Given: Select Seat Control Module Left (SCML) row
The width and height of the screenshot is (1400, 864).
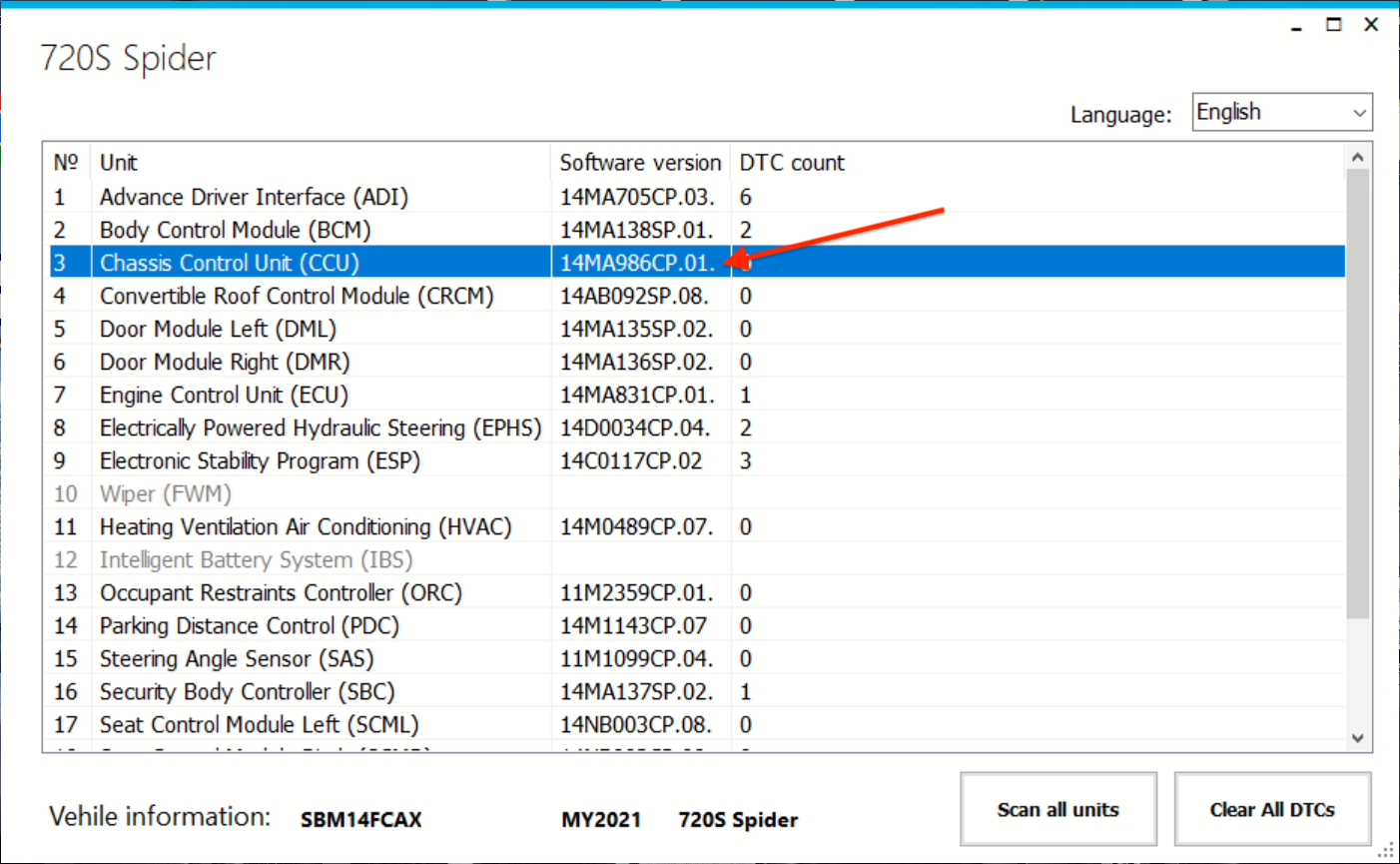Looking at the screenshot, I should click(x=697, y=724).
